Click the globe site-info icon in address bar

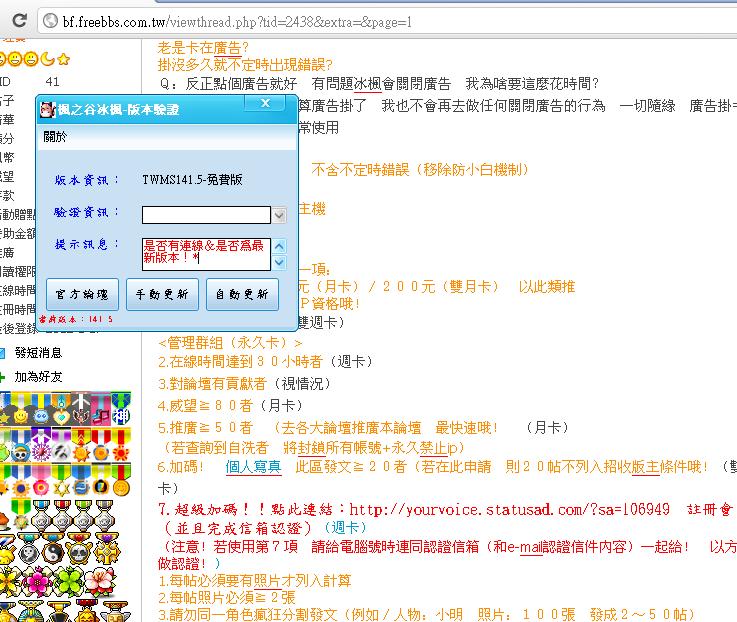50,21
